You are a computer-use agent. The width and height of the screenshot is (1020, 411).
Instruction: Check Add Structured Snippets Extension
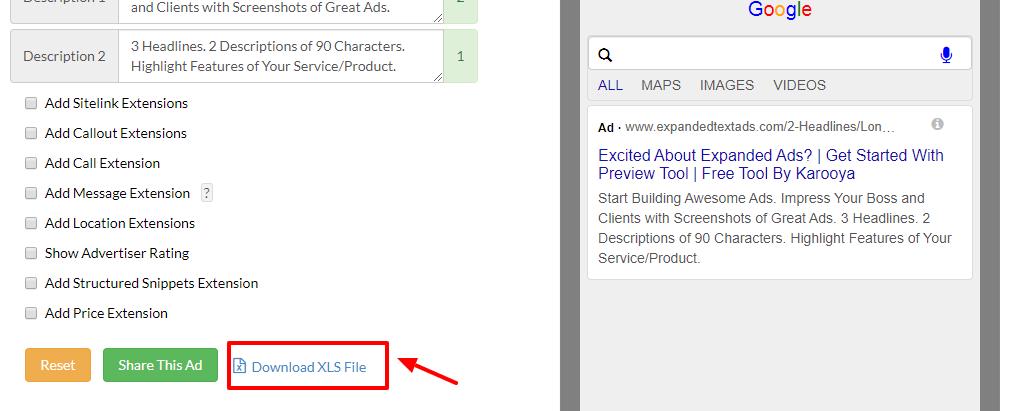pos(31,283)
